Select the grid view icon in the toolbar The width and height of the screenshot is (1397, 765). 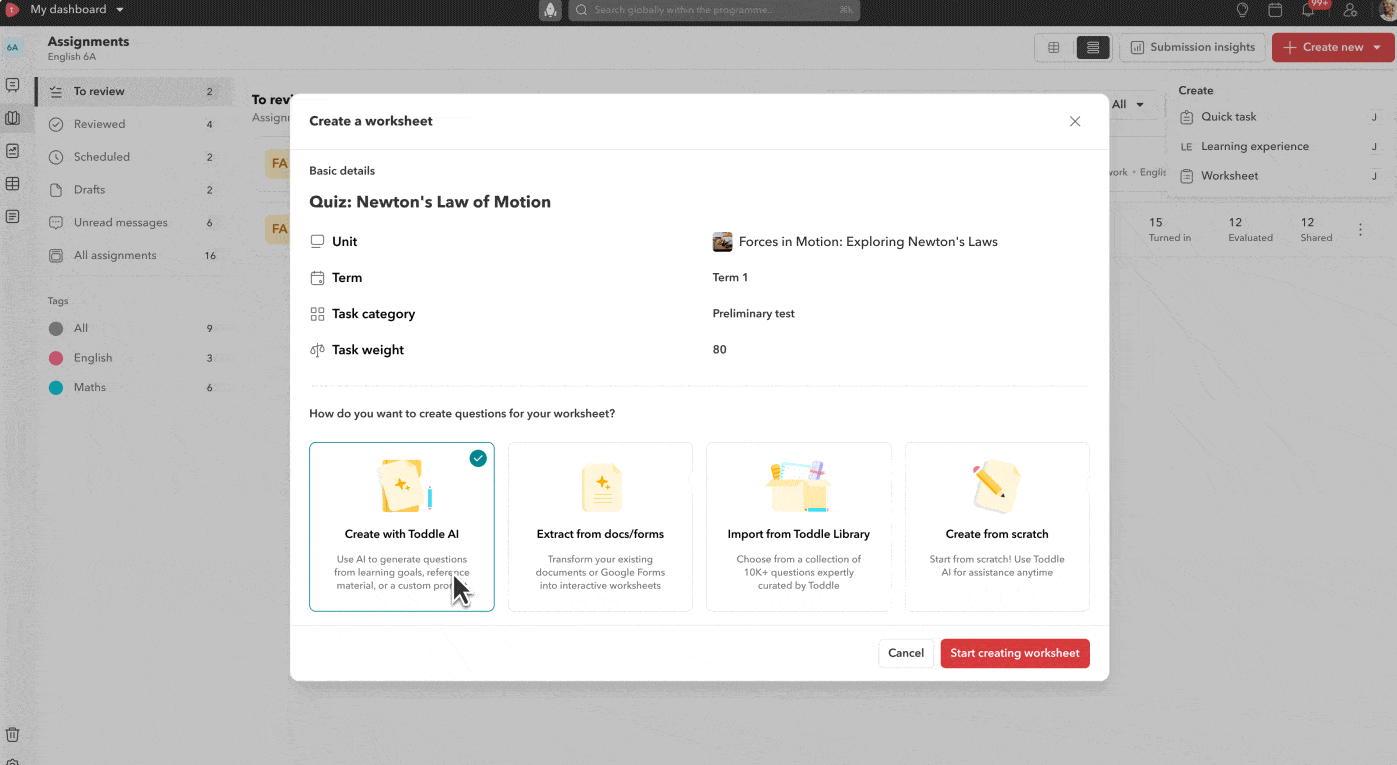click(x=1052, y=47)
